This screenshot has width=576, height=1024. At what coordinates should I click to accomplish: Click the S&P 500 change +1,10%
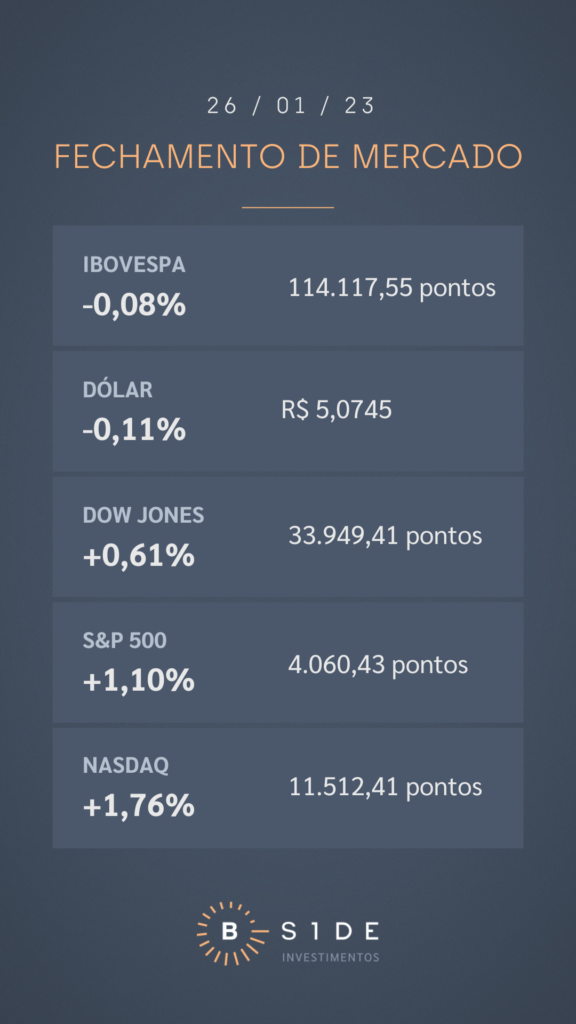point(139,681)
